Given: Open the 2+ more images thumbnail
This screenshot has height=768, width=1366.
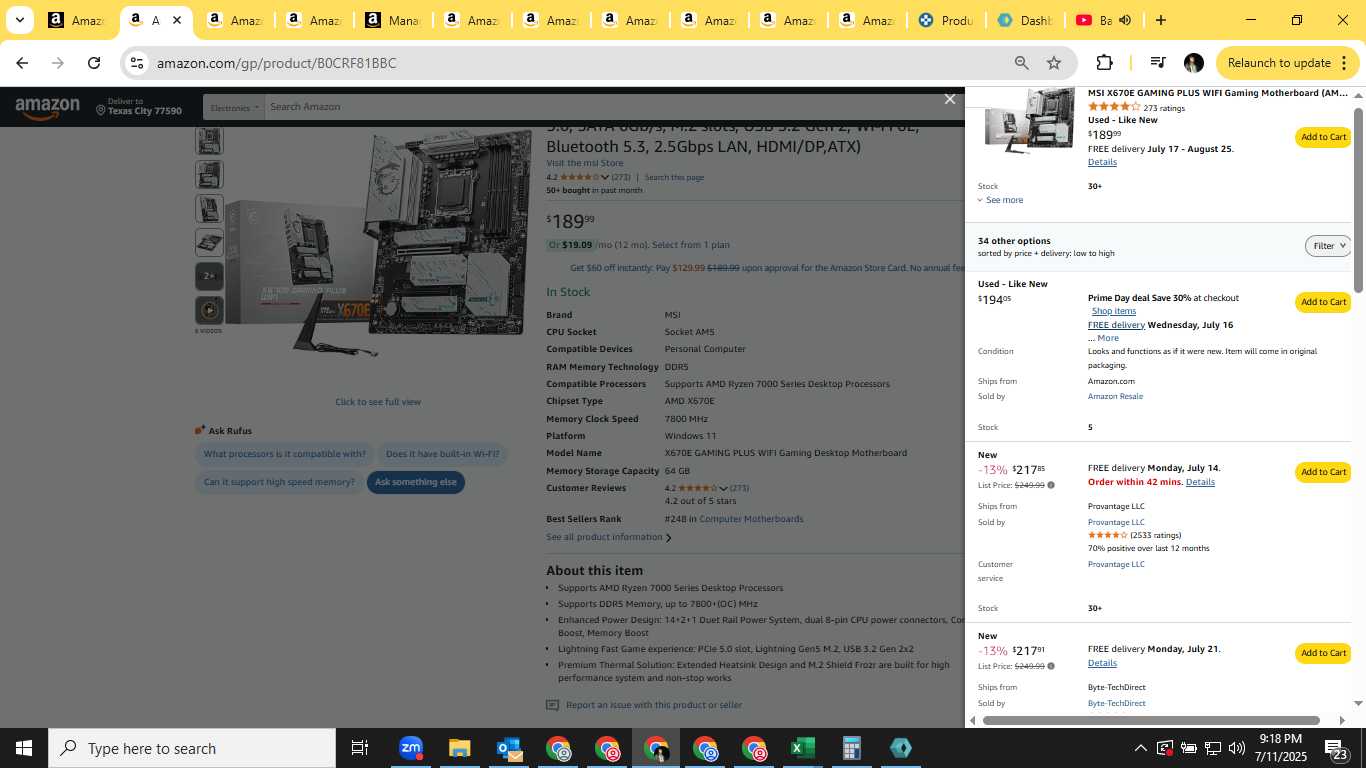Looking at the screenshot, I should (209, 276).
